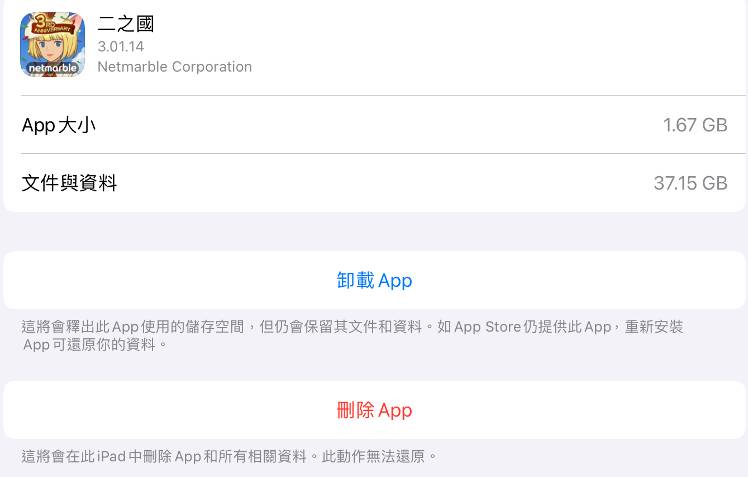Screen dimensions: 748x477
Task: Click "App Store" in the offload note
Action: [x=488, y=327]
